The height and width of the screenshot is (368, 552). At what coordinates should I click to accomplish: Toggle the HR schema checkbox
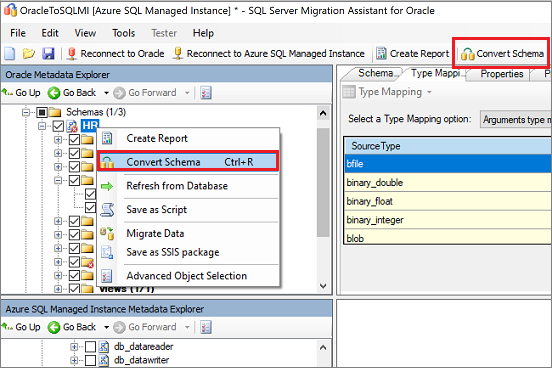(x=58, y=126)
